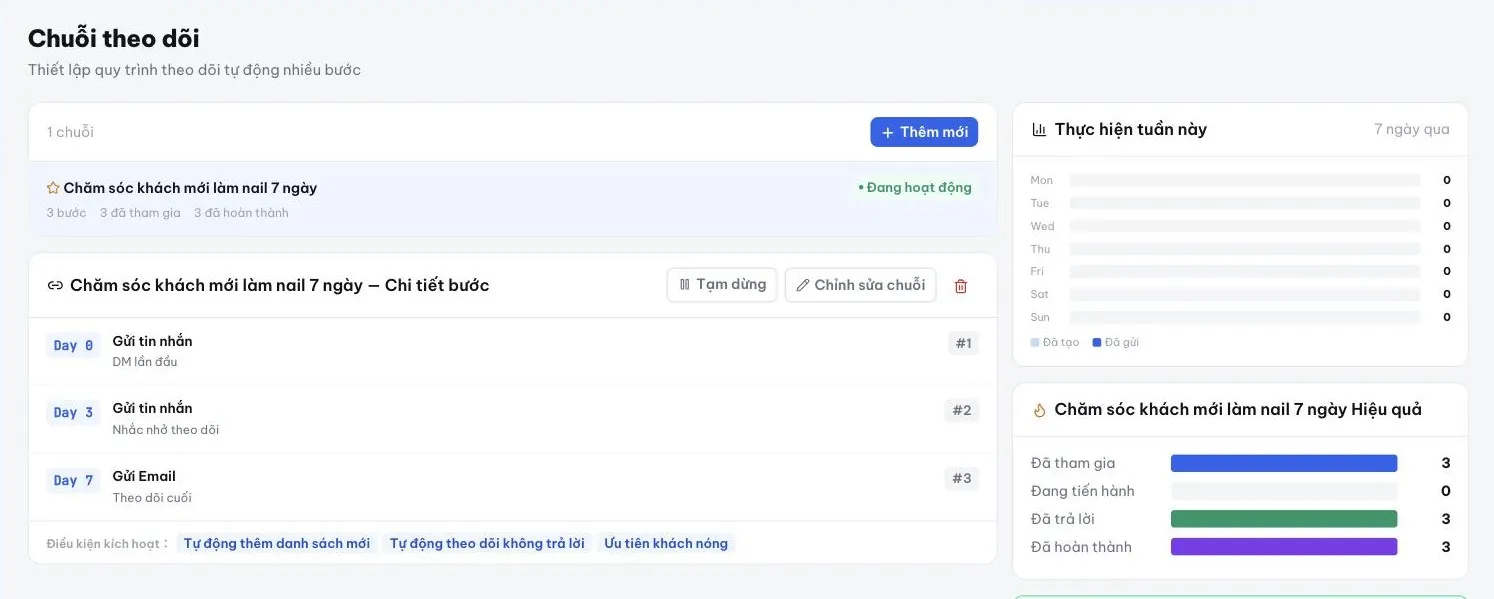Click the Ưu tiên khách nóng tag
The image size is (1494, 599).
coord(666,544)
